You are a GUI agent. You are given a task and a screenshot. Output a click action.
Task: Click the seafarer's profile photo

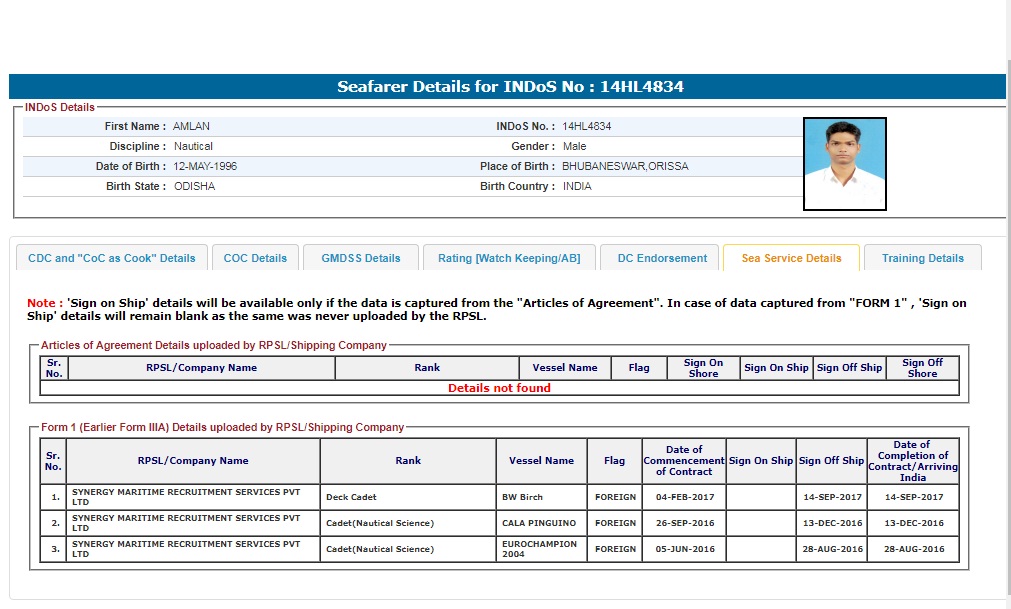(844, 164)
